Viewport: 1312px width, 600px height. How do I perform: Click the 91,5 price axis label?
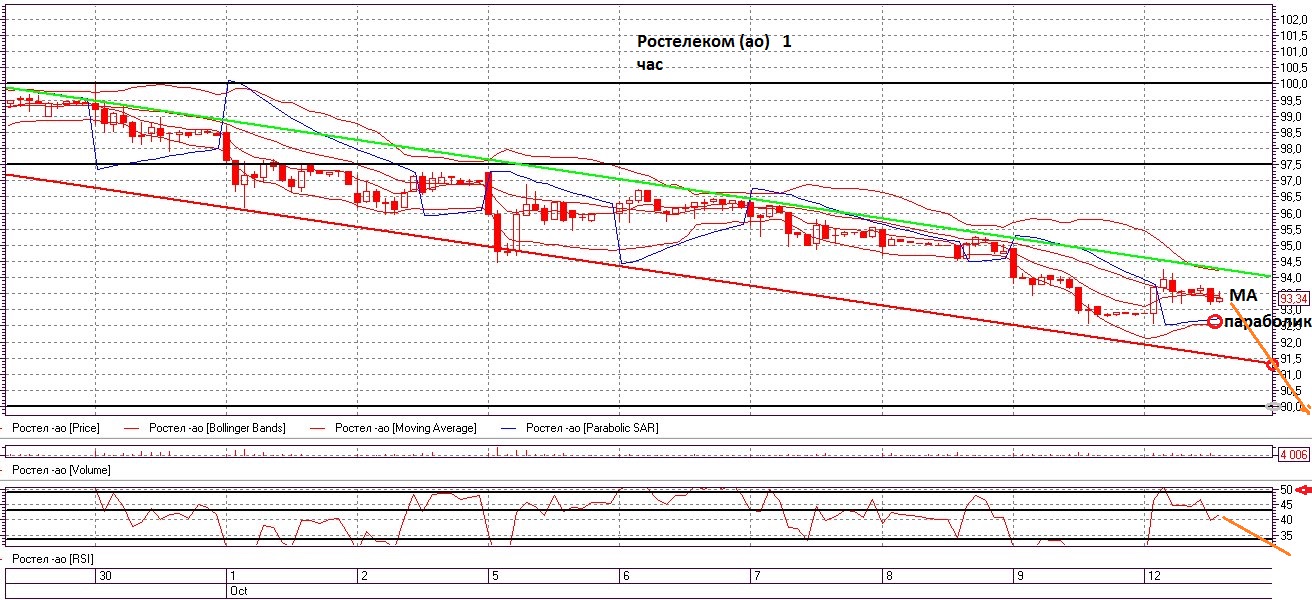(1291, 358)
